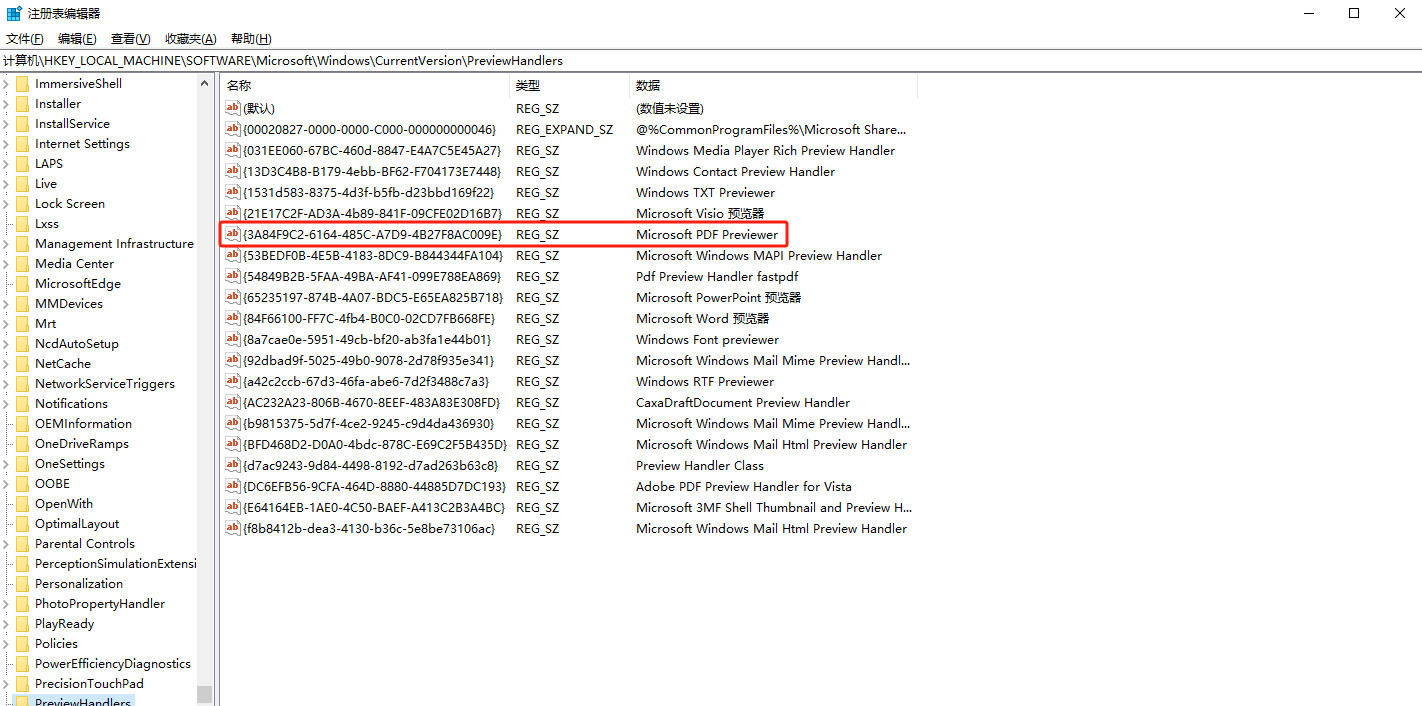Click the string icon for {53BEDF0B-4E5B-4183-8DC9-B844344FA104}
This screenshot has width=1422, height=706.
[x=233, y=255]
